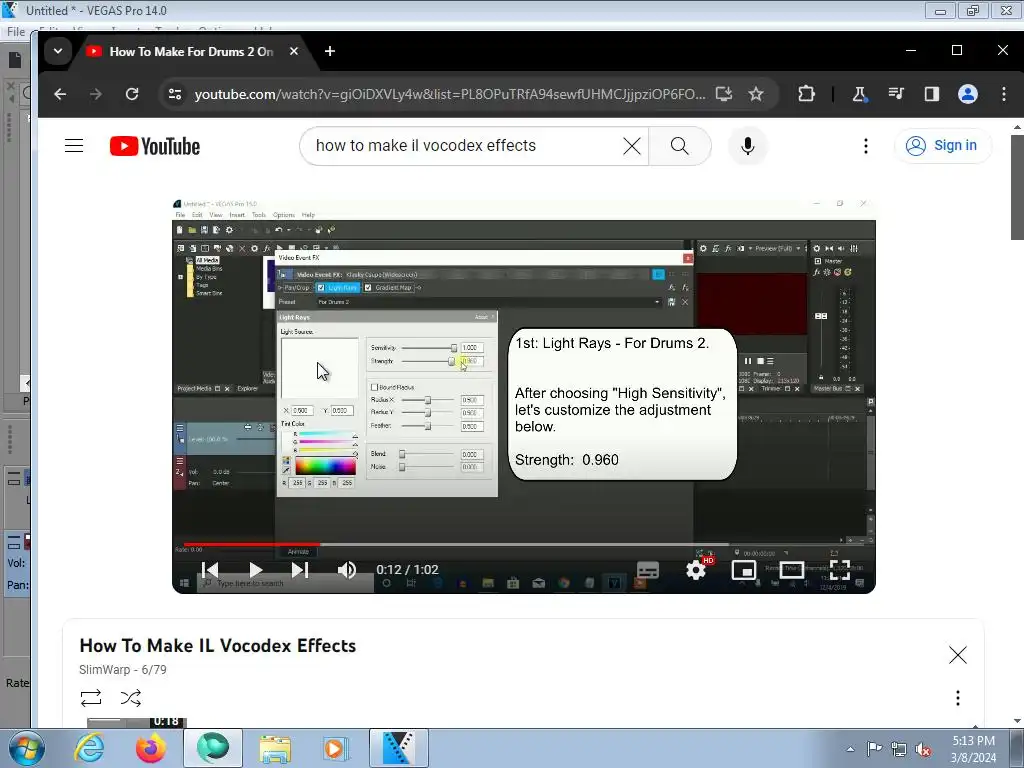
Task: Play the previous video in the playlist
Action: pyautogui.click(x=210, y=570)
